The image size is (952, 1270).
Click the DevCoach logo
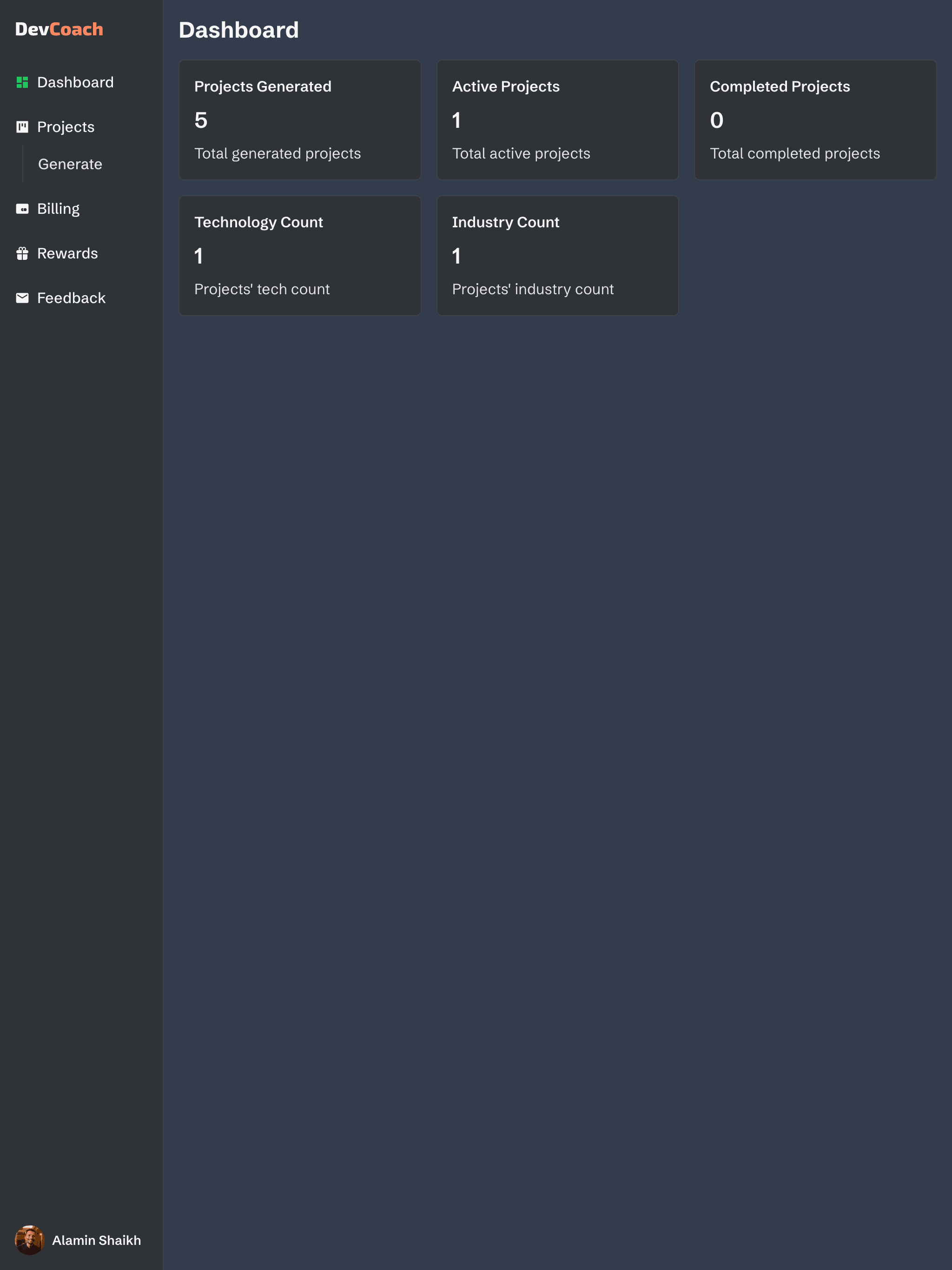(x=59, y=29)
